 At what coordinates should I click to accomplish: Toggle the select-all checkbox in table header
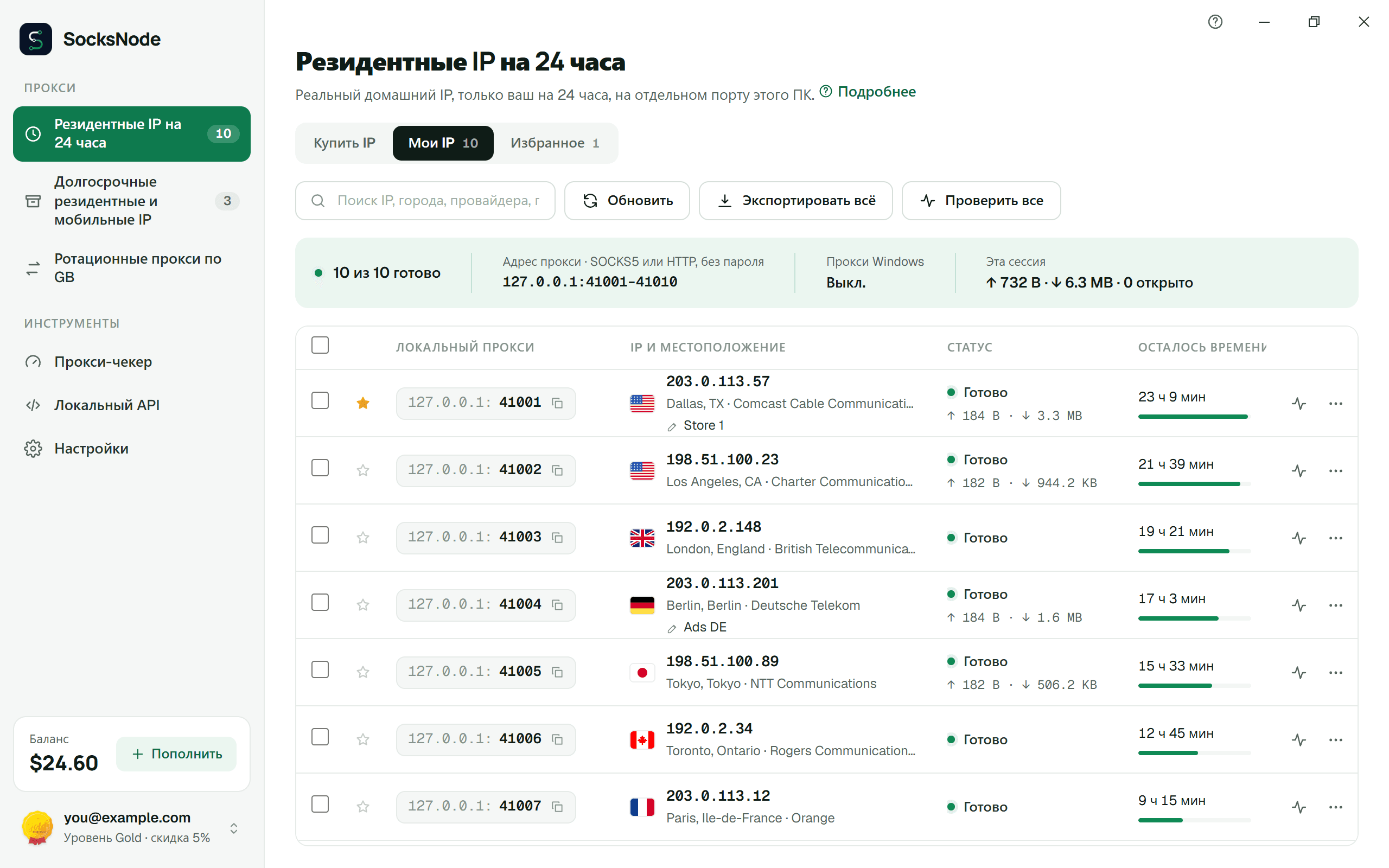coord(320,346)
